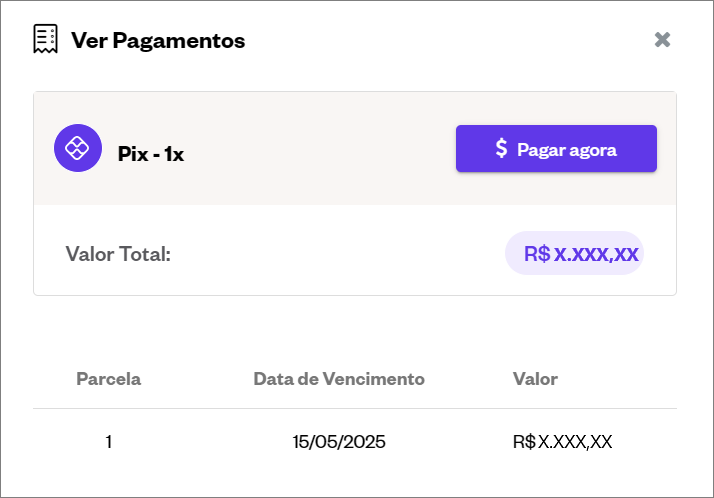The height and width of the screenshot is (498, 714).
Task: Click the receipt icon beside Ver Pagamentos
Action: 46,39
